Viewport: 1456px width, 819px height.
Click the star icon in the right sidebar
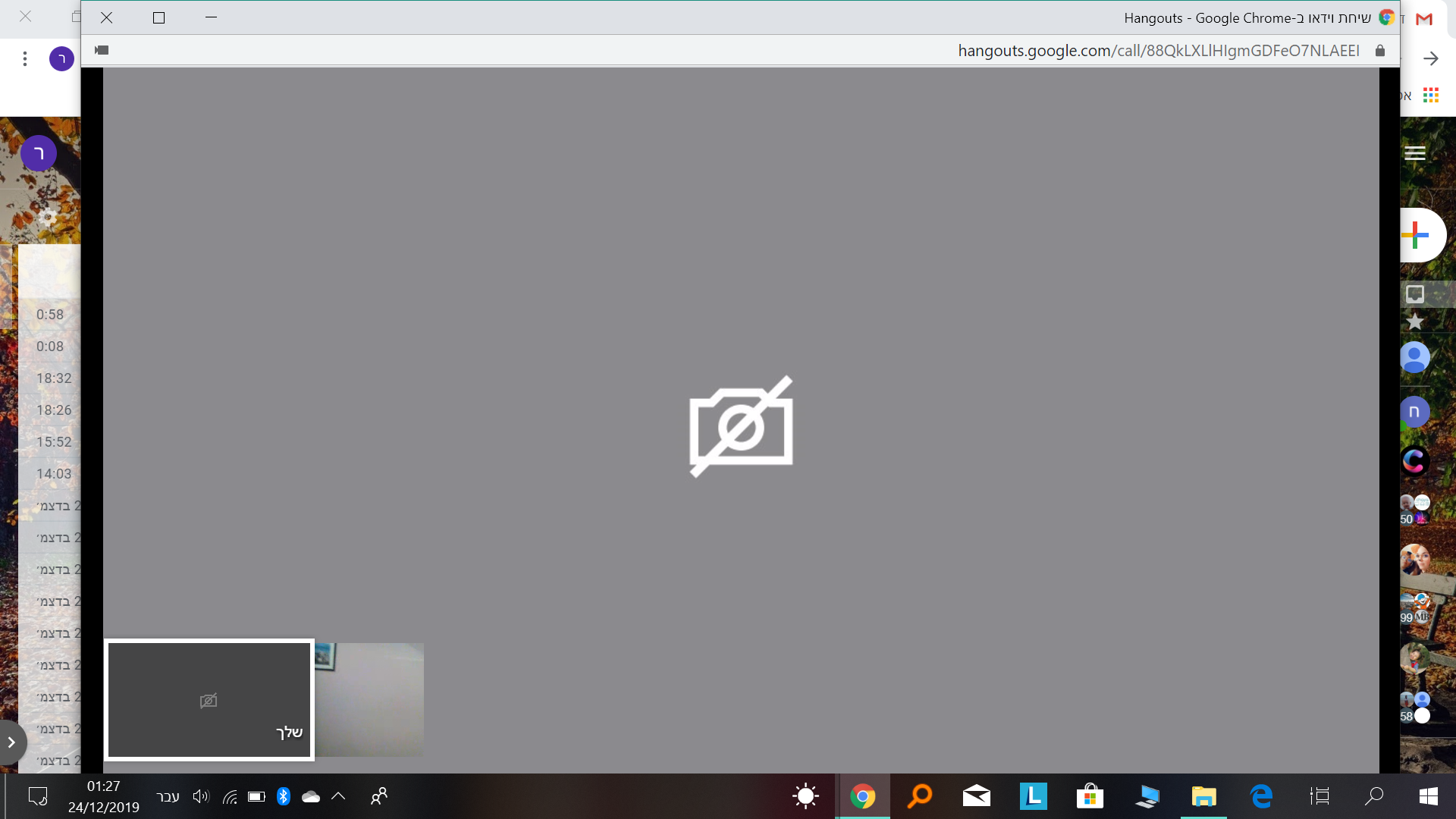click(x=1414, y=322)
